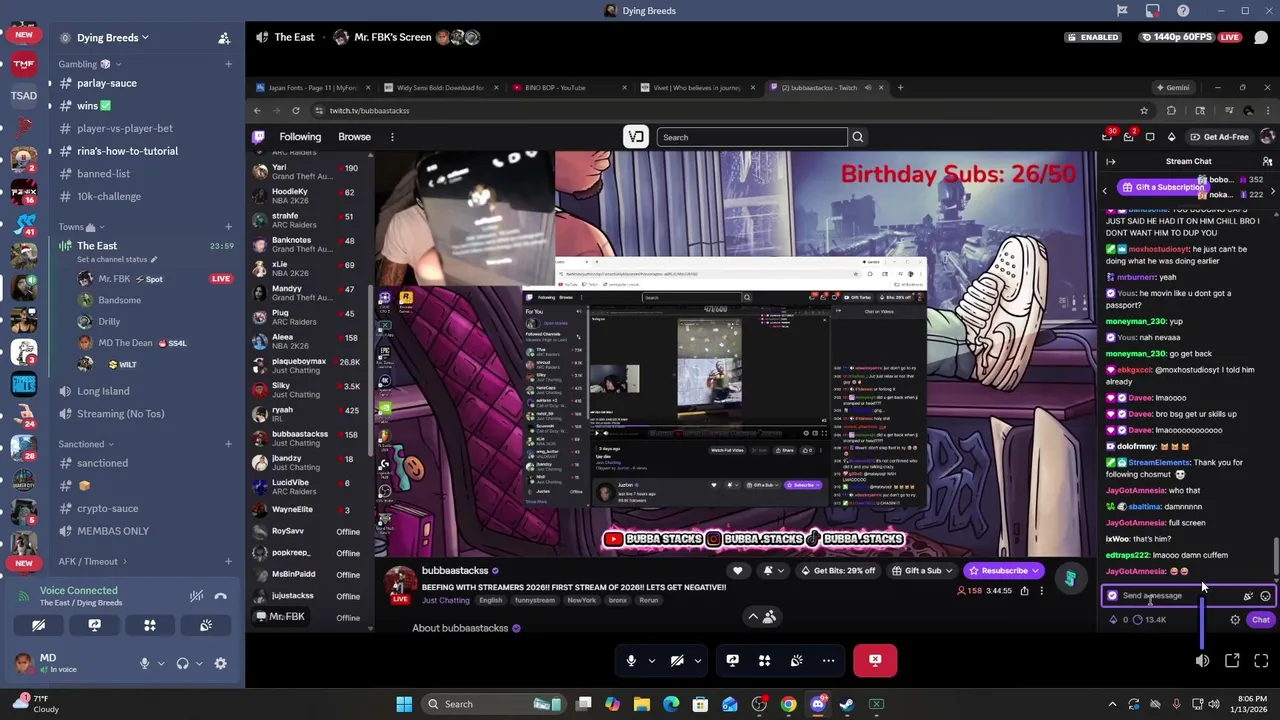Click the purple Chat send button
The height and width of the screenshot is (720, 1280).
tap(1260, 620)
